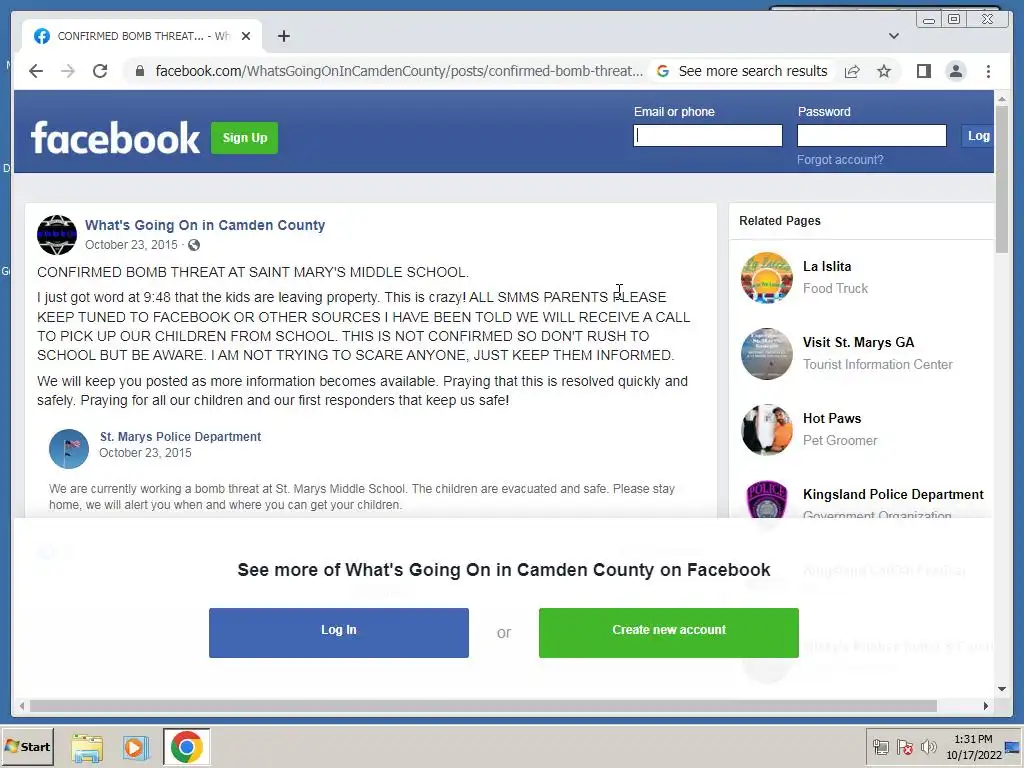The width and height of the screenshot is (1024, 768).
Task: Open Chrome three-dot menu
Action: coord(988,71)
